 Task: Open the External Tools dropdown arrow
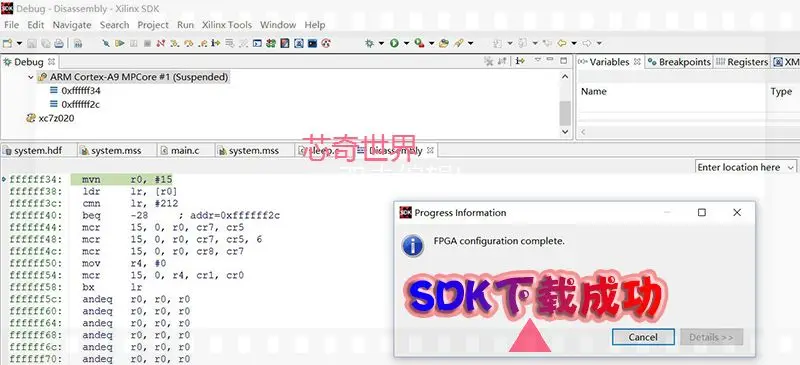pos(432,43)
